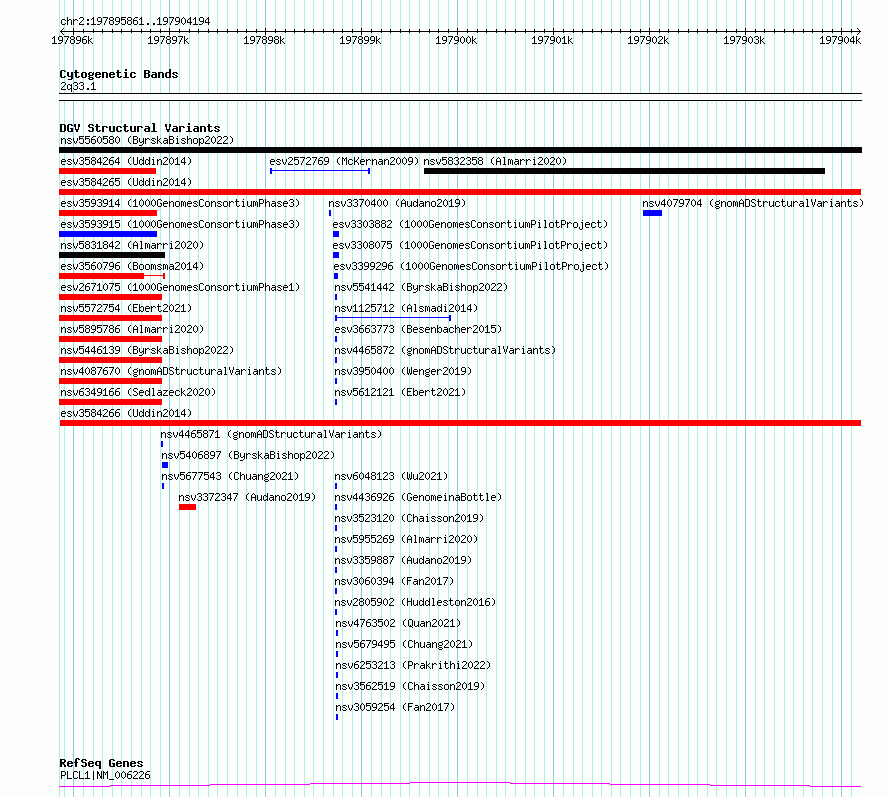The image size is (890, 797).
Task: Open nsv6048123 (Wu2021) label
Action: point(391,476)
